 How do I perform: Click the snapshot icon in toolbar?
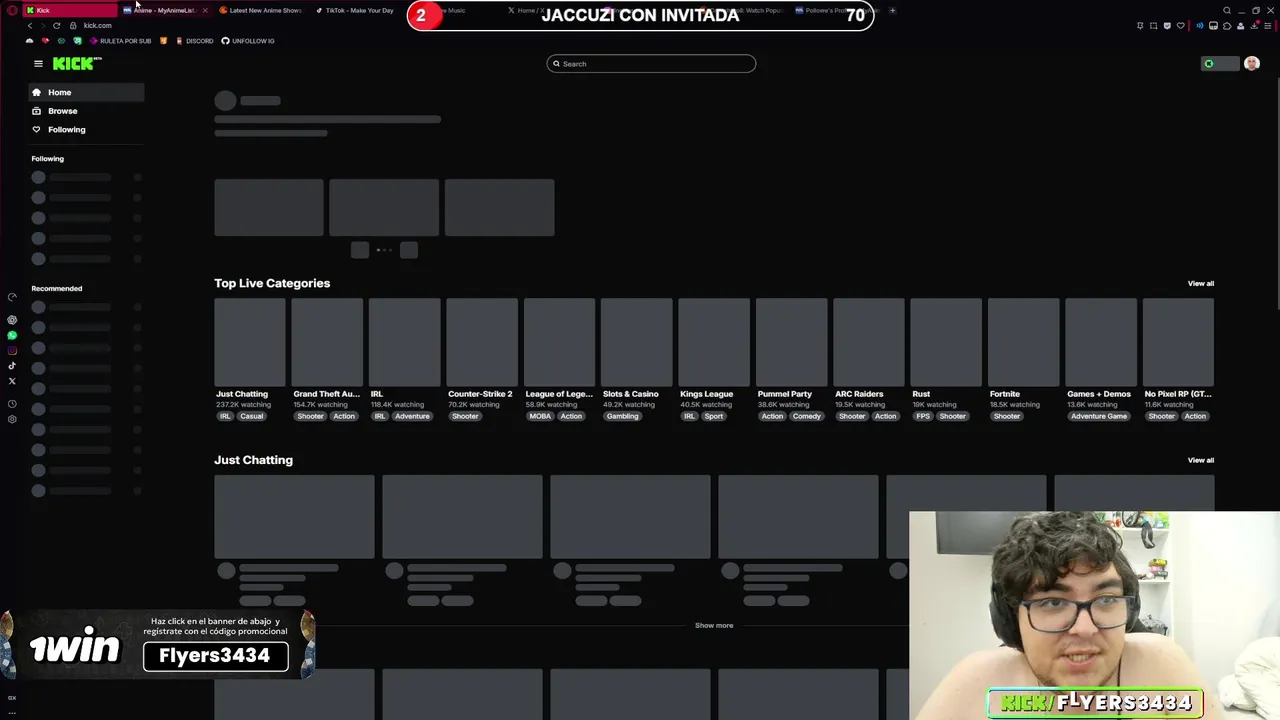tap(1153, 25)
